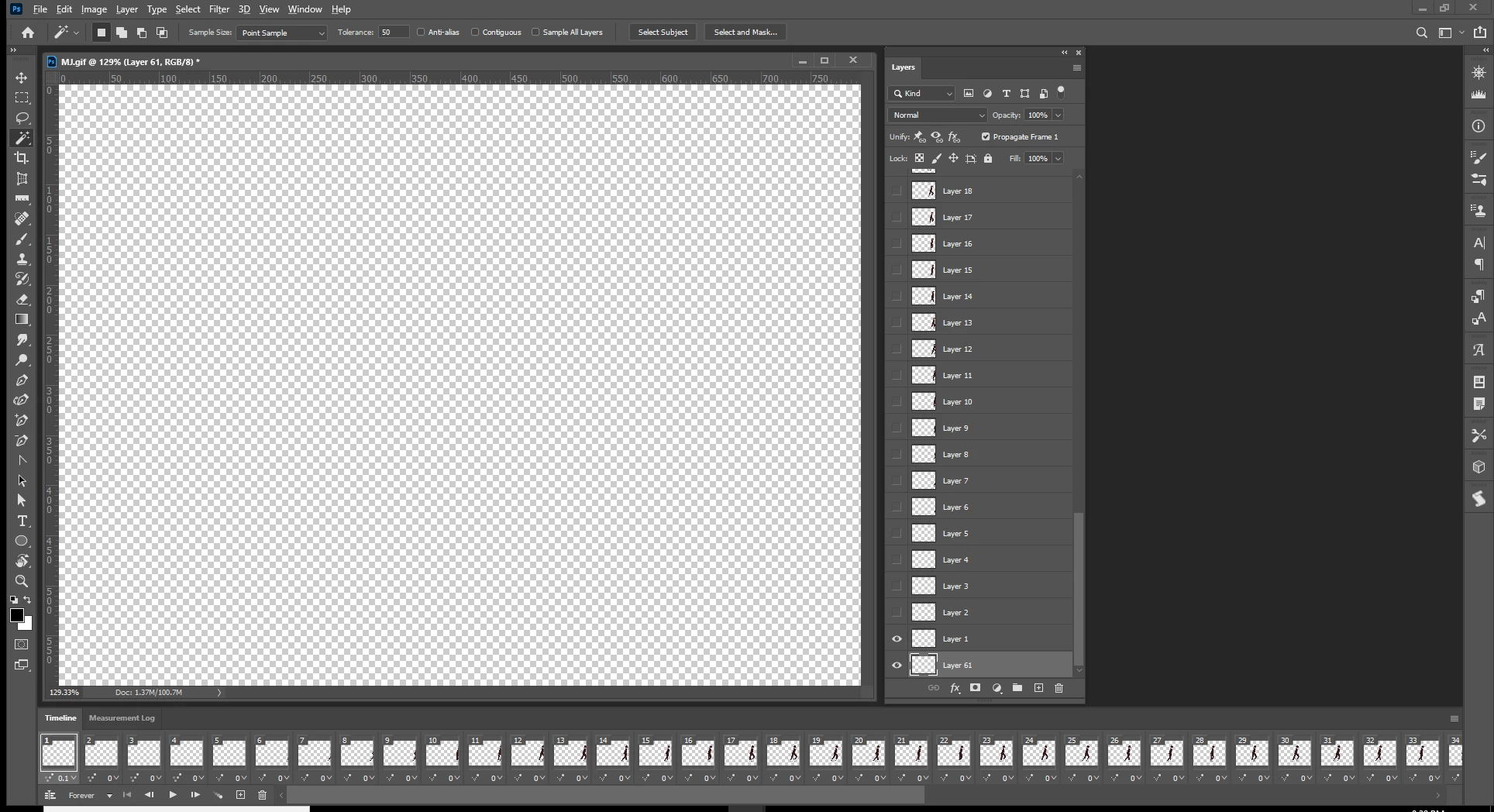Open the Window menu
The image size is (1494, 812).
305,9
